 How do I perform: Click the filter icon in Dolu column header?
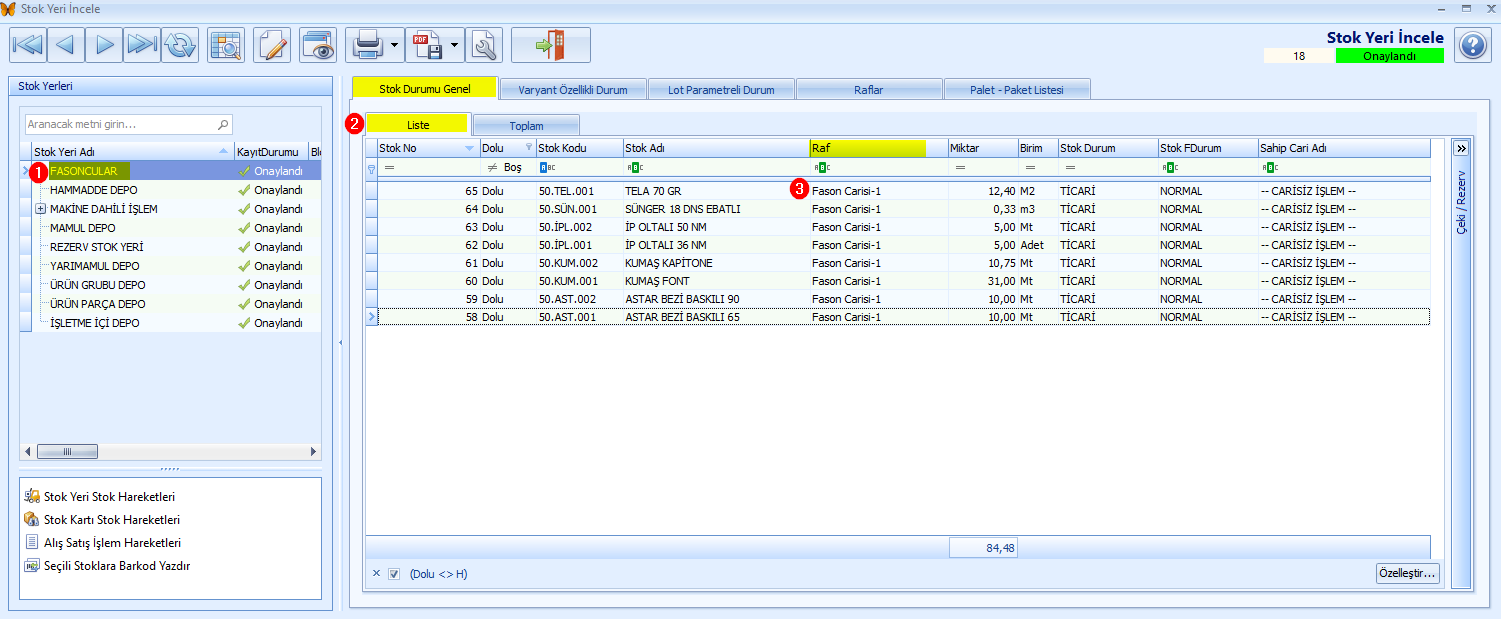click(529, 147)
